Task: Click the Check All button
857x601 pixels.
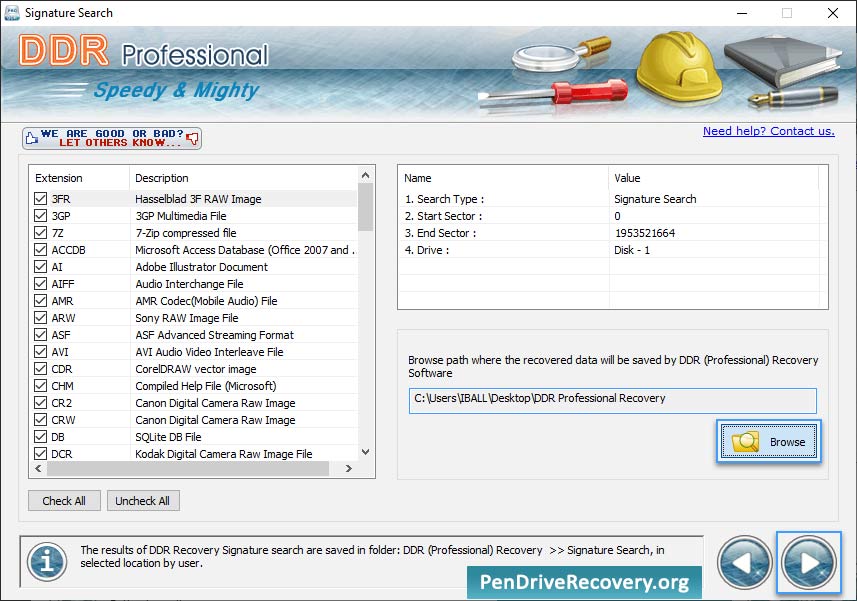Action: click(x=64, y=500)
